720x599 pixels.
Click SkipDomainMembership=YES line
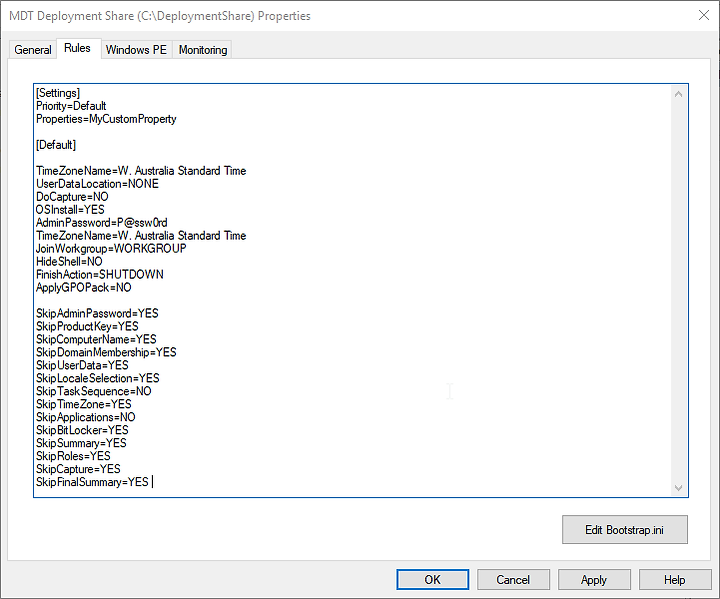tap(106, 352)
